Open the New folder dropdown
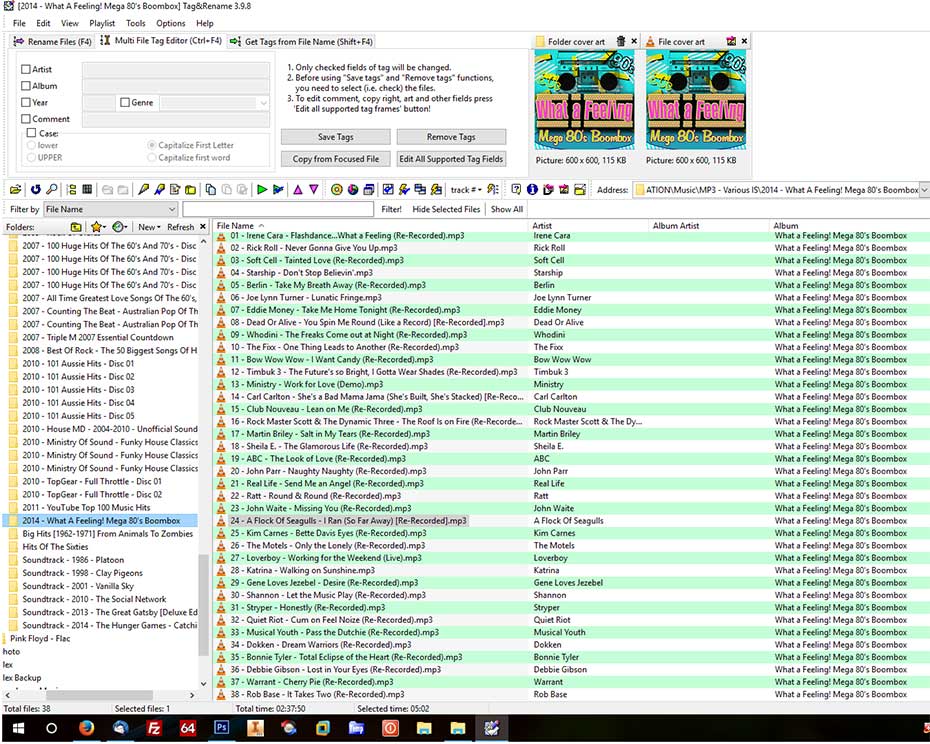930x744 pixels. [149, 227]
